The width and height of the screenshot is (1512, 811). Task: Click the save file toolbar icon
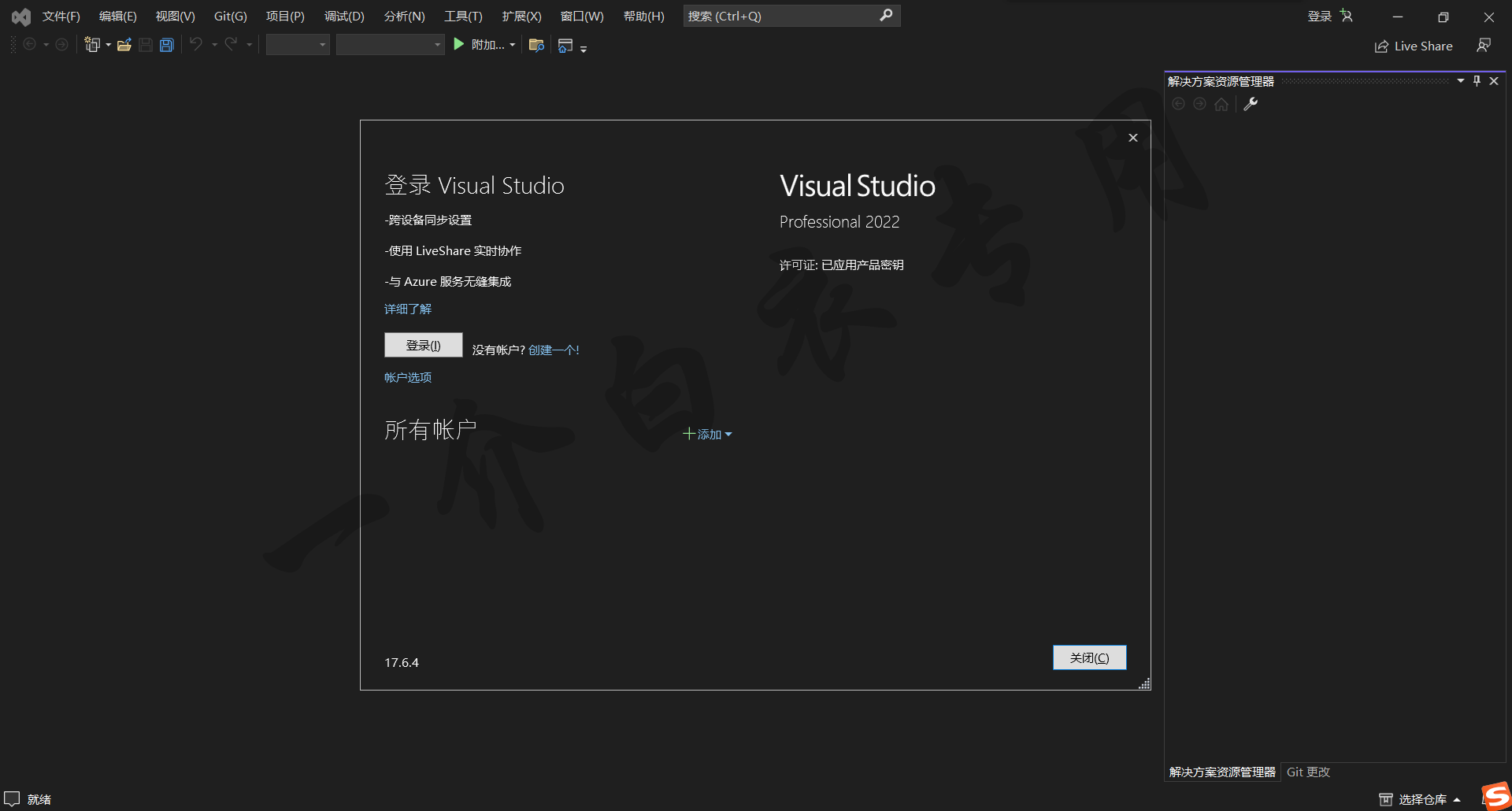146,45
